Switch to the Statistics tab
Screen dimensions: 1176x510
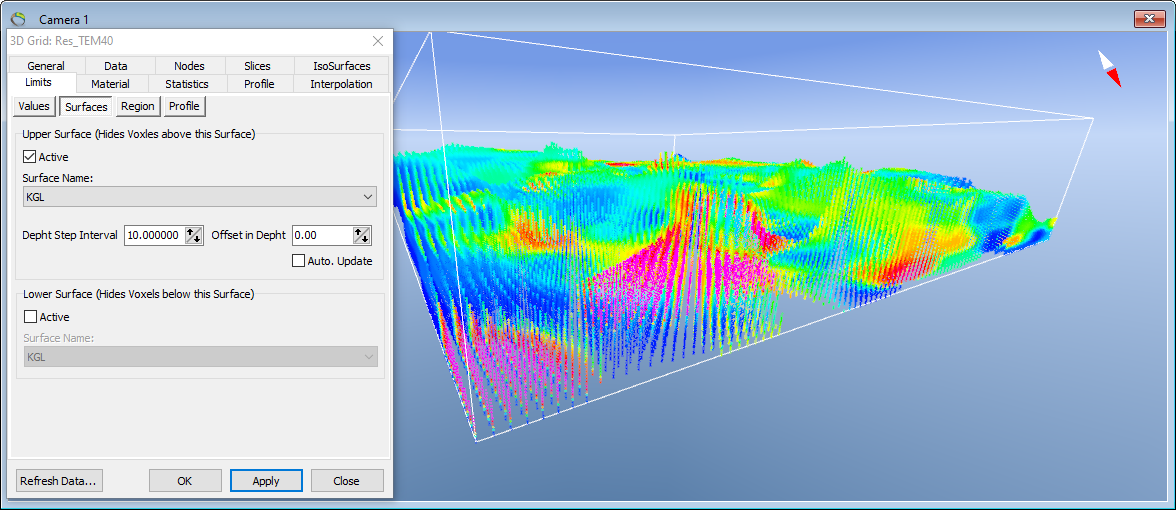coord(187,84)
